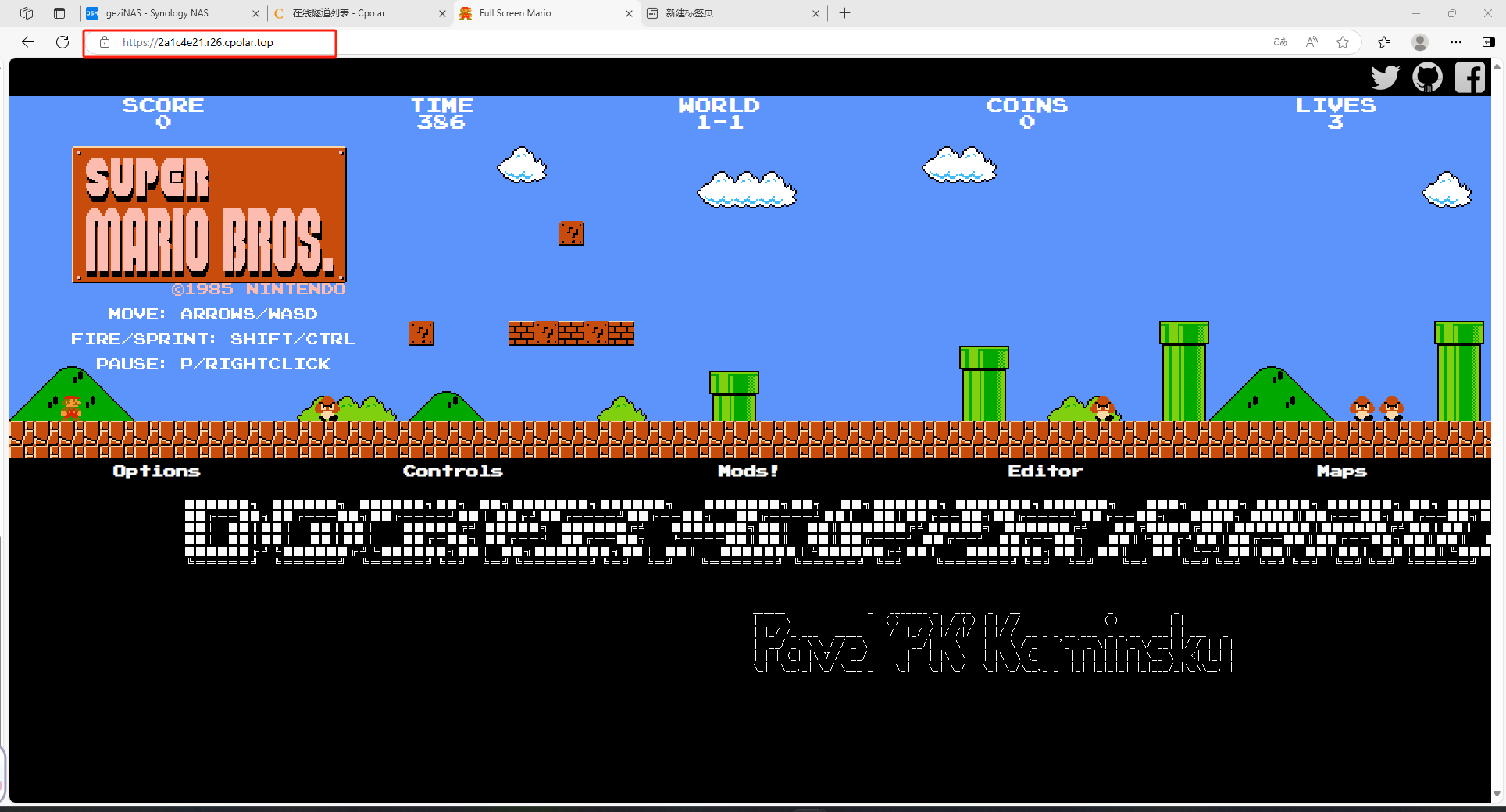The height and width of the screenshot is (812, 1506).
Task: Open the Maps game menu
Action: 1342,471
